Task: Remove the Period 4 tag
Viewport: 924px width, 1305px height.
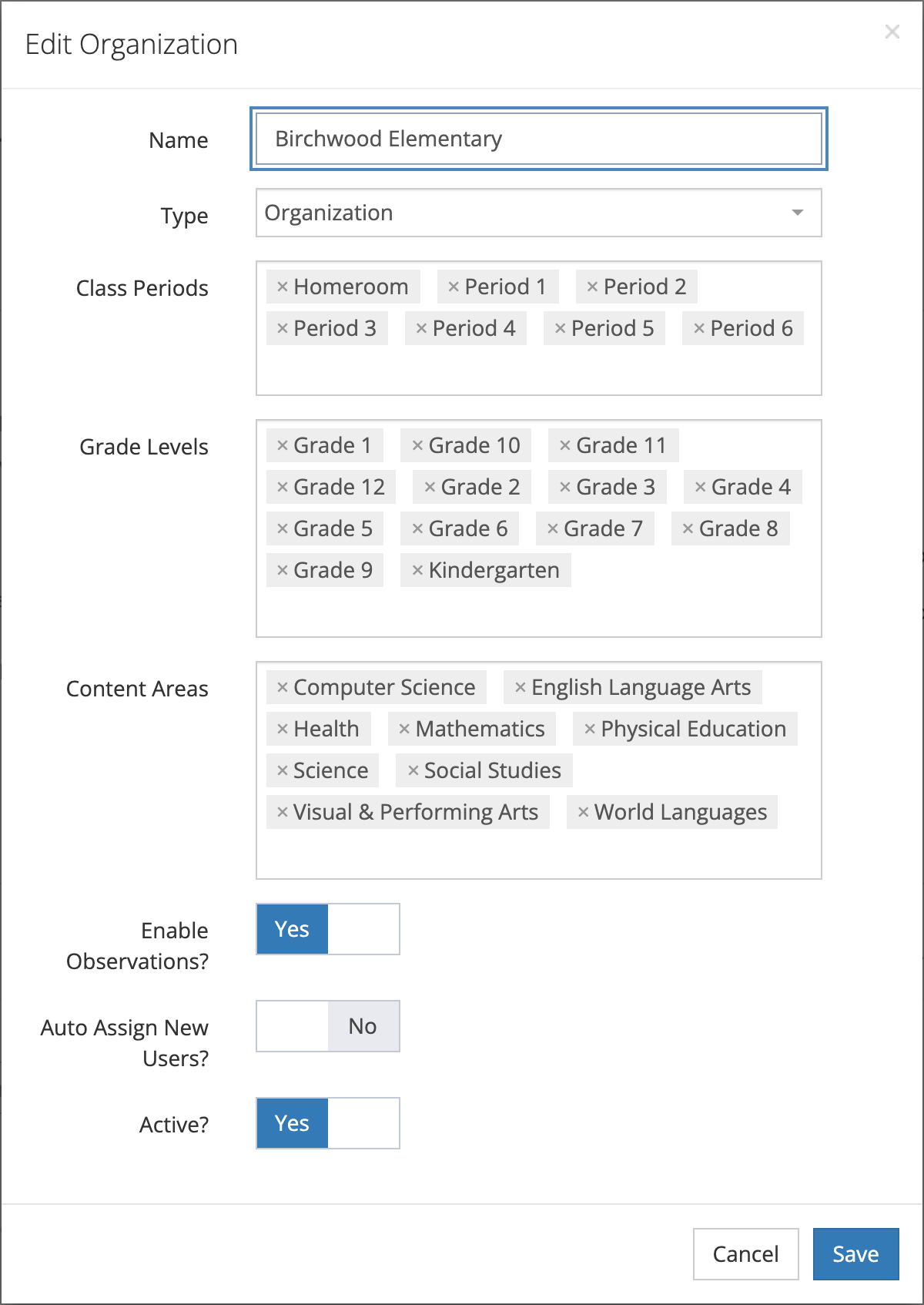Action: pos(421,329)
